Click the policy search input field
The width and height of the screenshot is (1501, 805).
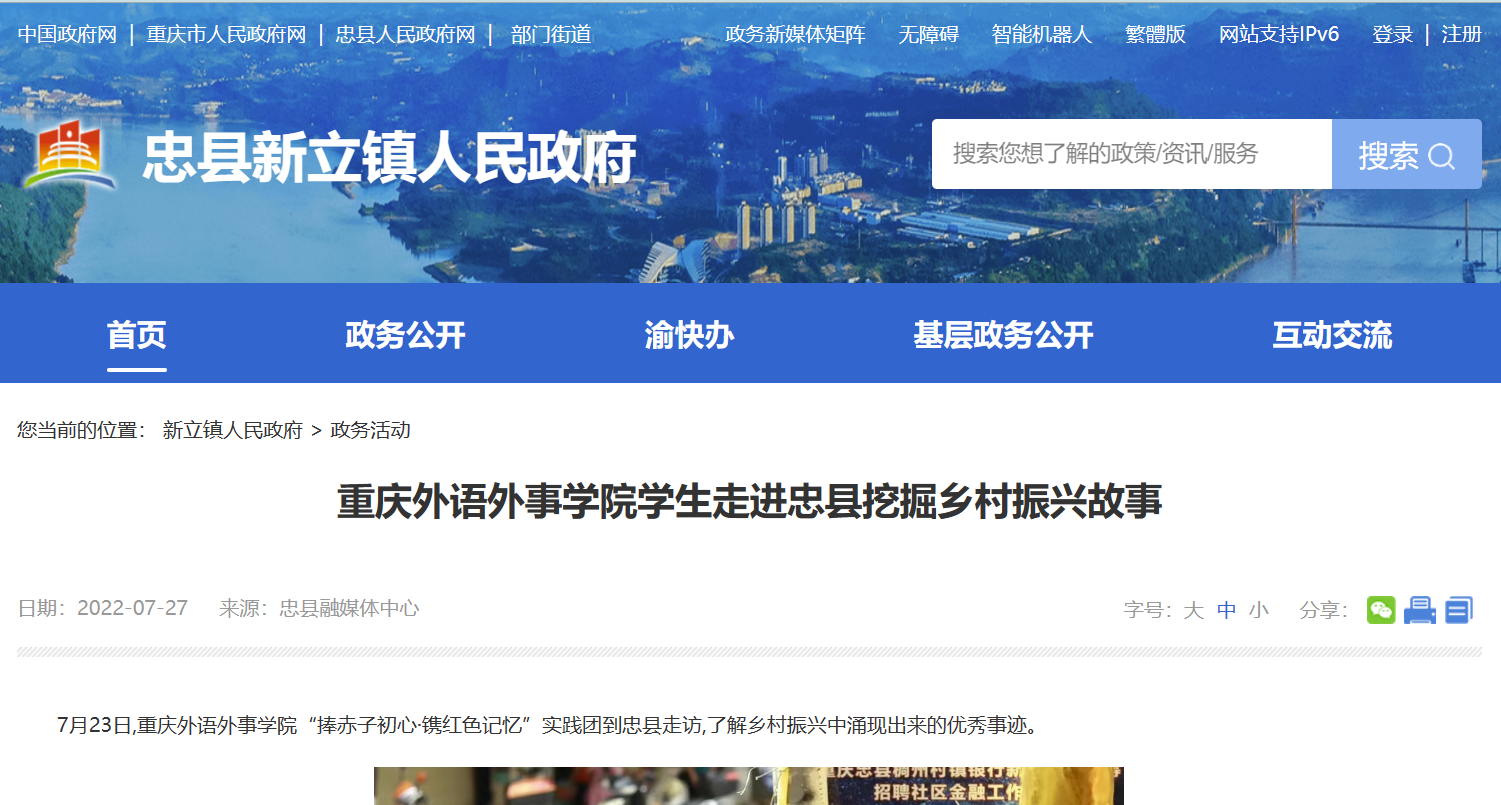tap(1132, 154)
